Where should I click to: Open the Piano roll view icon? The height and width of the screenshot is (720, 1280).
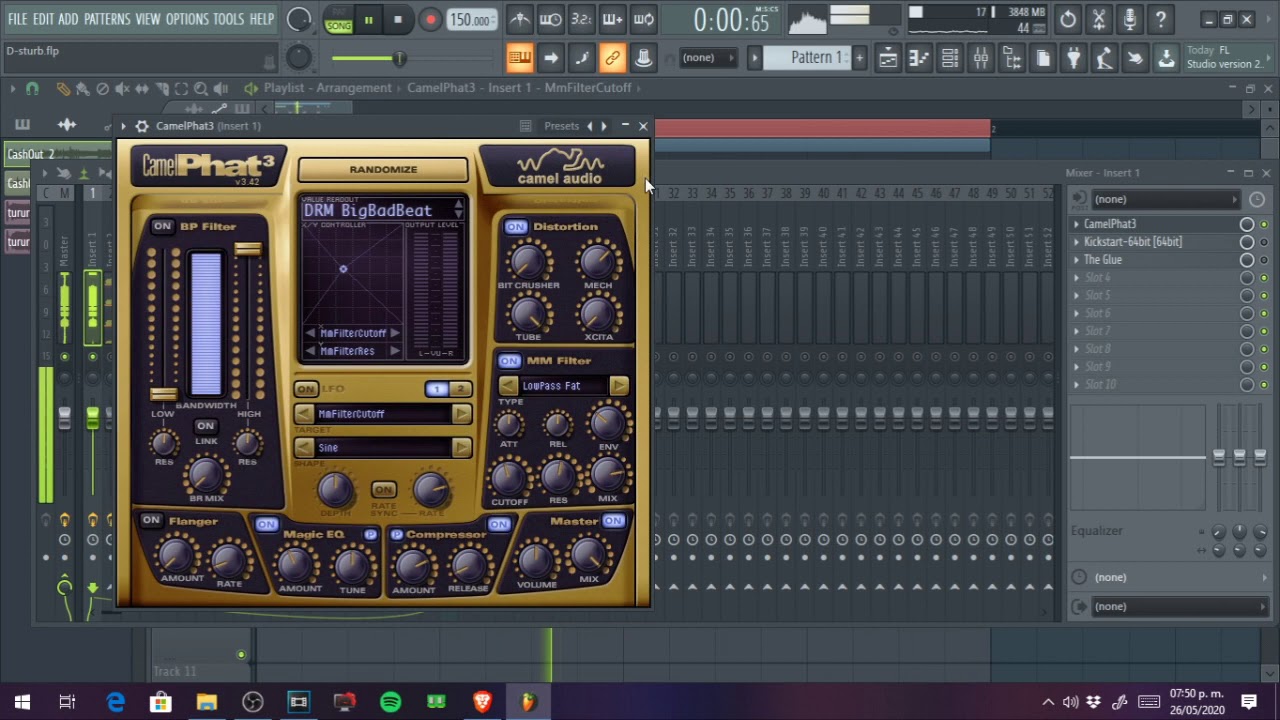[919, 59]
